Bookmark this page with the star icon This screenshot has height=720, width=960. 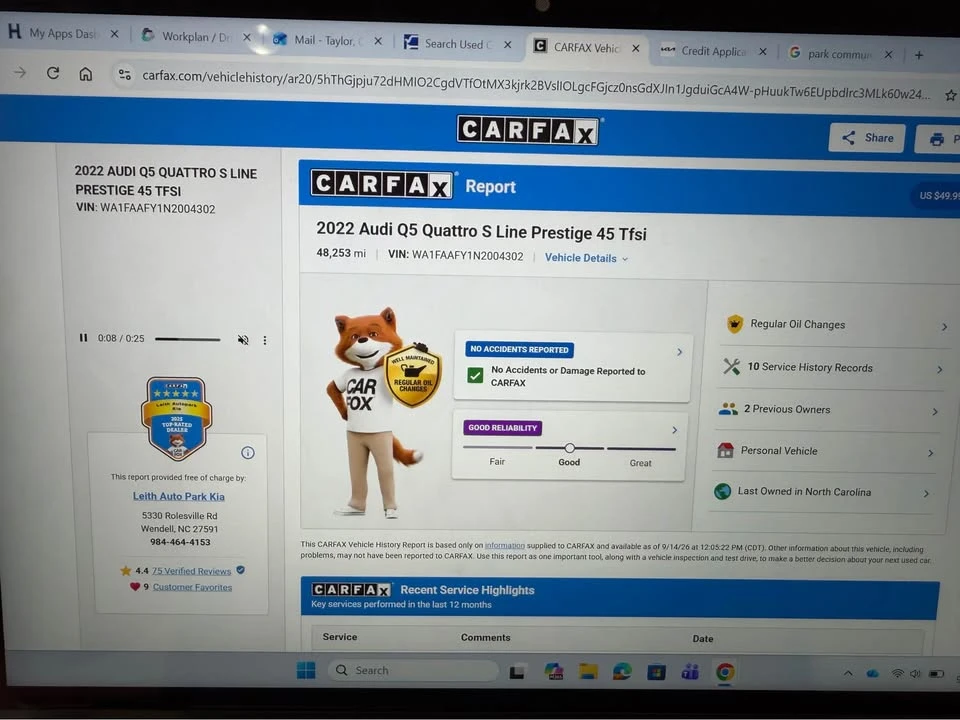pyautogui.click(x=950, y=95)
